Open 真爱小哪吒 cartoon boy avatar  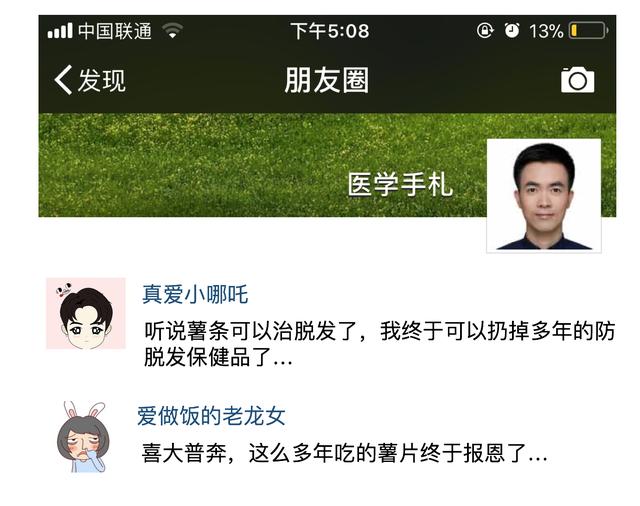86,313
